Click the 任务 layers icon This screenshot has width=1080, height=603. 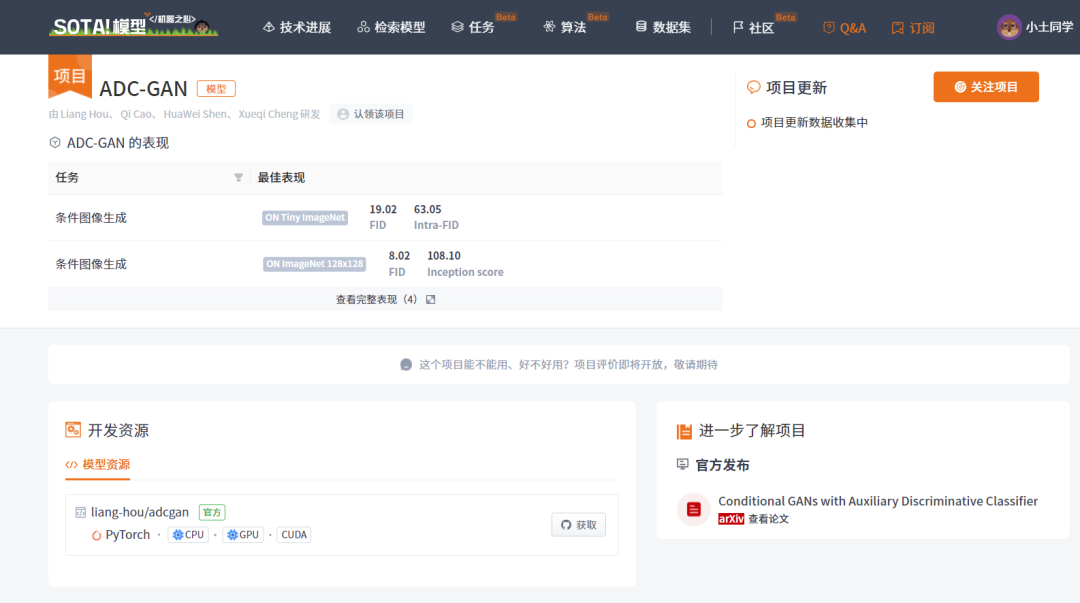point(457,27)
